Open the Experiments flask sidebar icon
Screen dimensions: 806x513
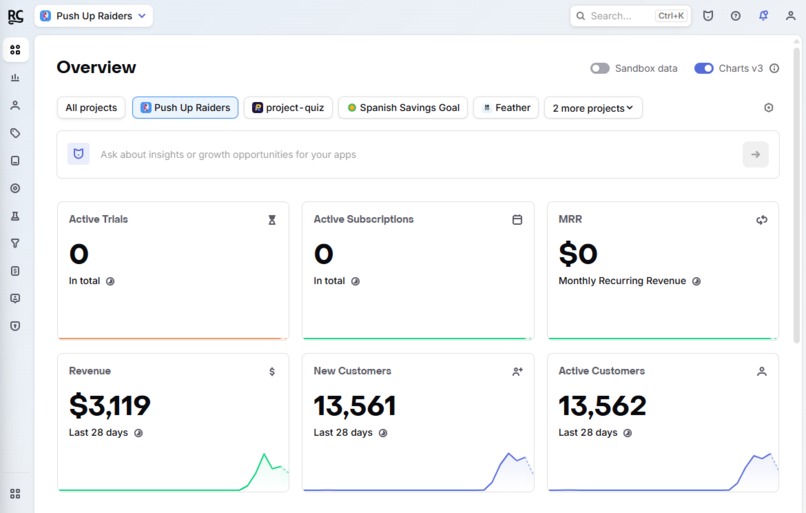click(x=15, y=216)
